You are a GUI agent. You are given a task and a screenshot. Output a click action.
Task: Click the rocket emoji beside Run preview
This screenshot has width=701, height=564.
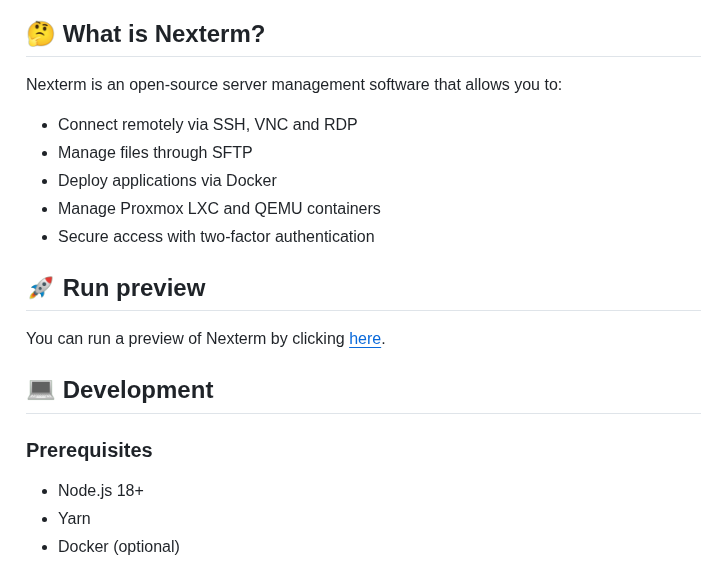coord(41,288)
